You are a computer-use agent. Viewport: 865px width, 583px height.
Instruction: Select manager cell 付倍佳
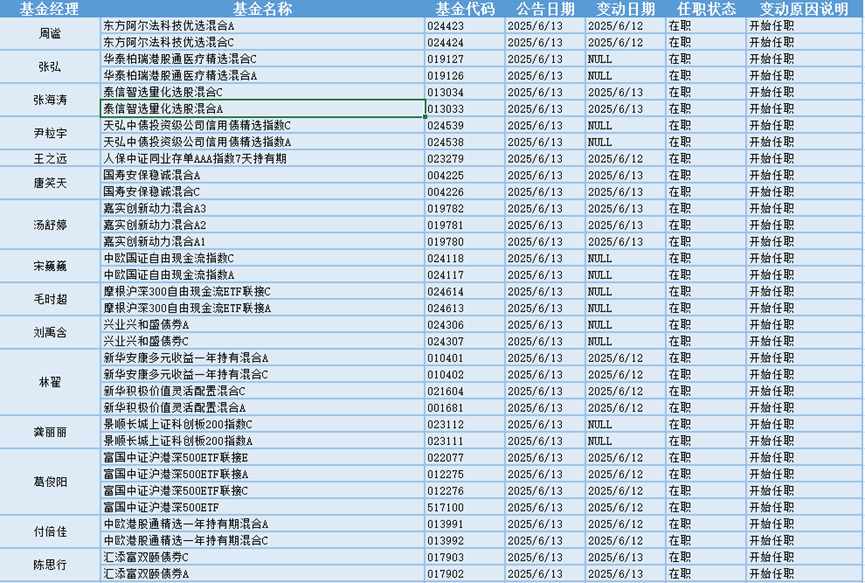click(50, 532)
